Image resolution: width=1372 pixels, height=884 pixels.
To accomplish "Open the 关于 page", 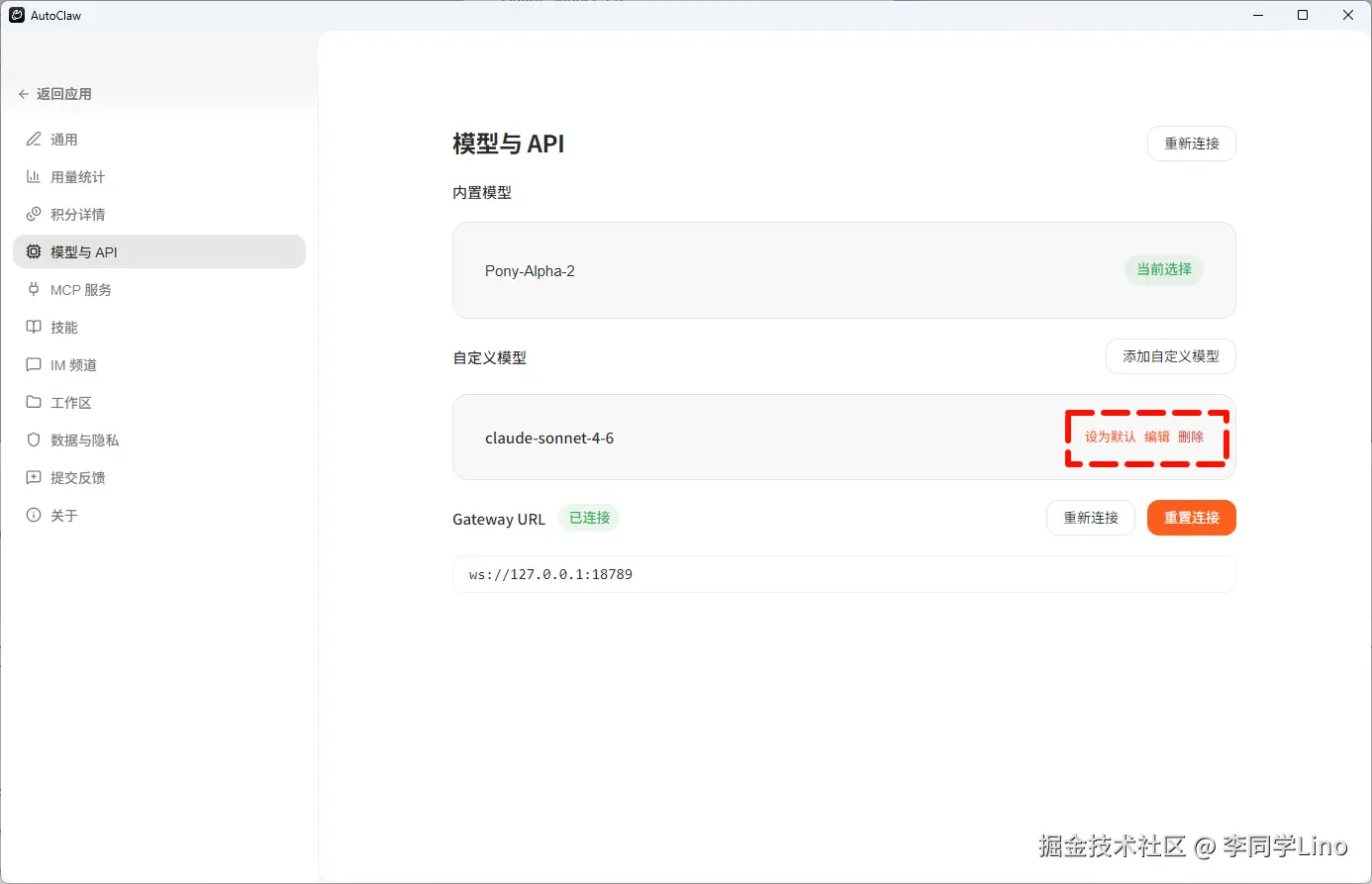I will [159, 516].
